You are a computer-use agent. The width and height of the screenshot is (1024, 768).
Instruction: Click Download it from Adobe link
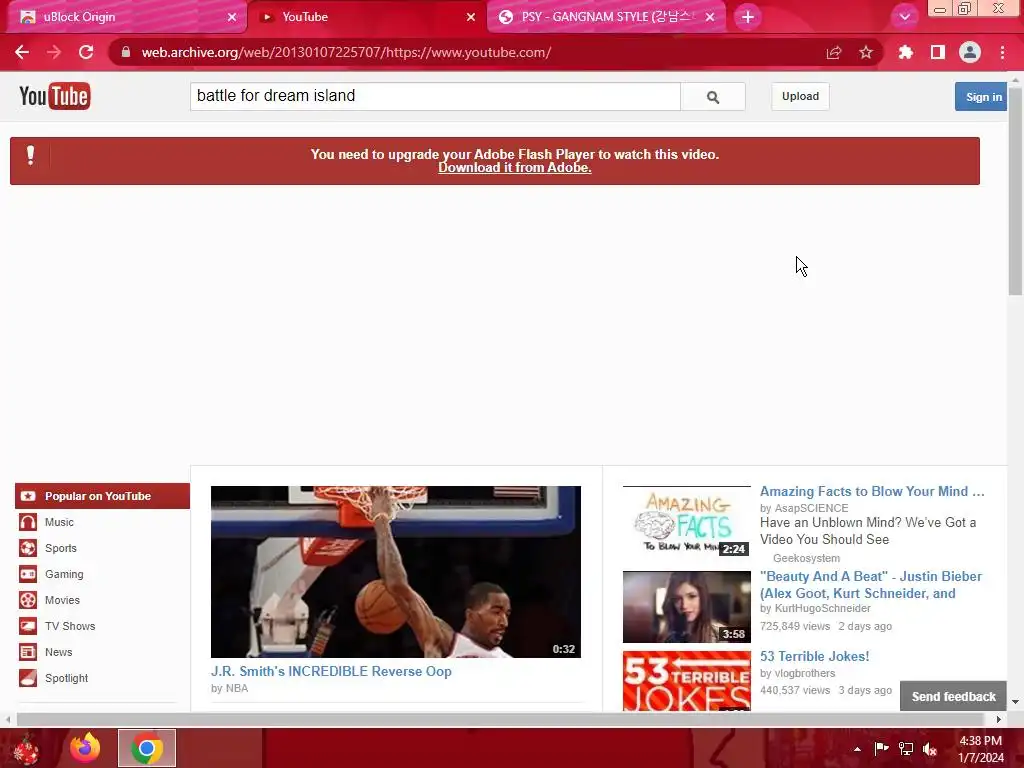pos(515,168)
